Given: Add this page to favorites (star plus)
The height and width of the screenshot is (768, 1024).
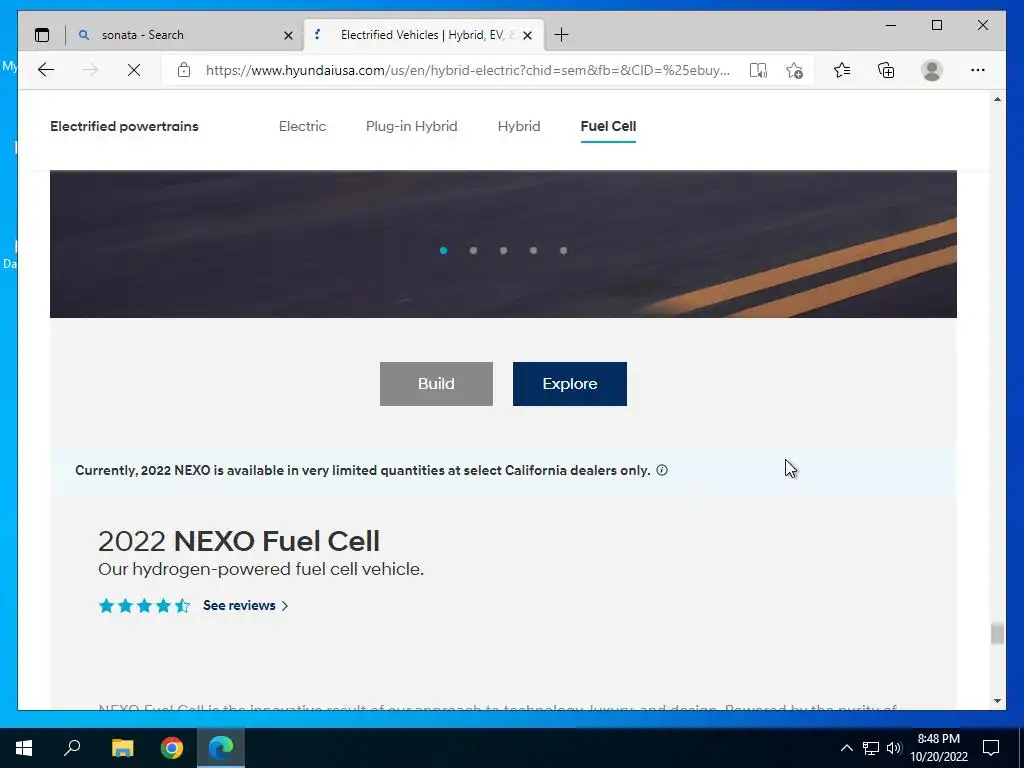Looking at the screenshot, I should [794, 71].
